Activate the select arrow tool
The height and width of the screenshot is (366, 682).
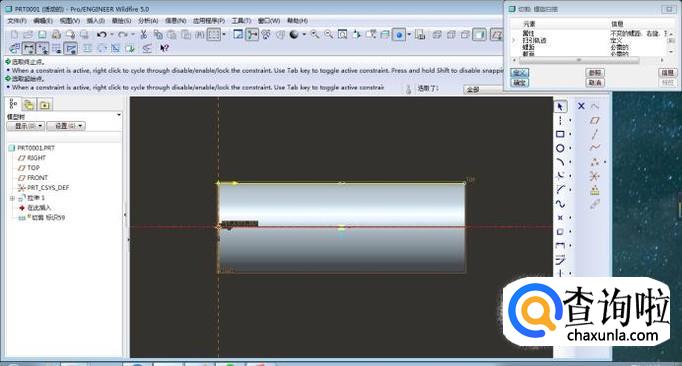[x=560, y=106]
